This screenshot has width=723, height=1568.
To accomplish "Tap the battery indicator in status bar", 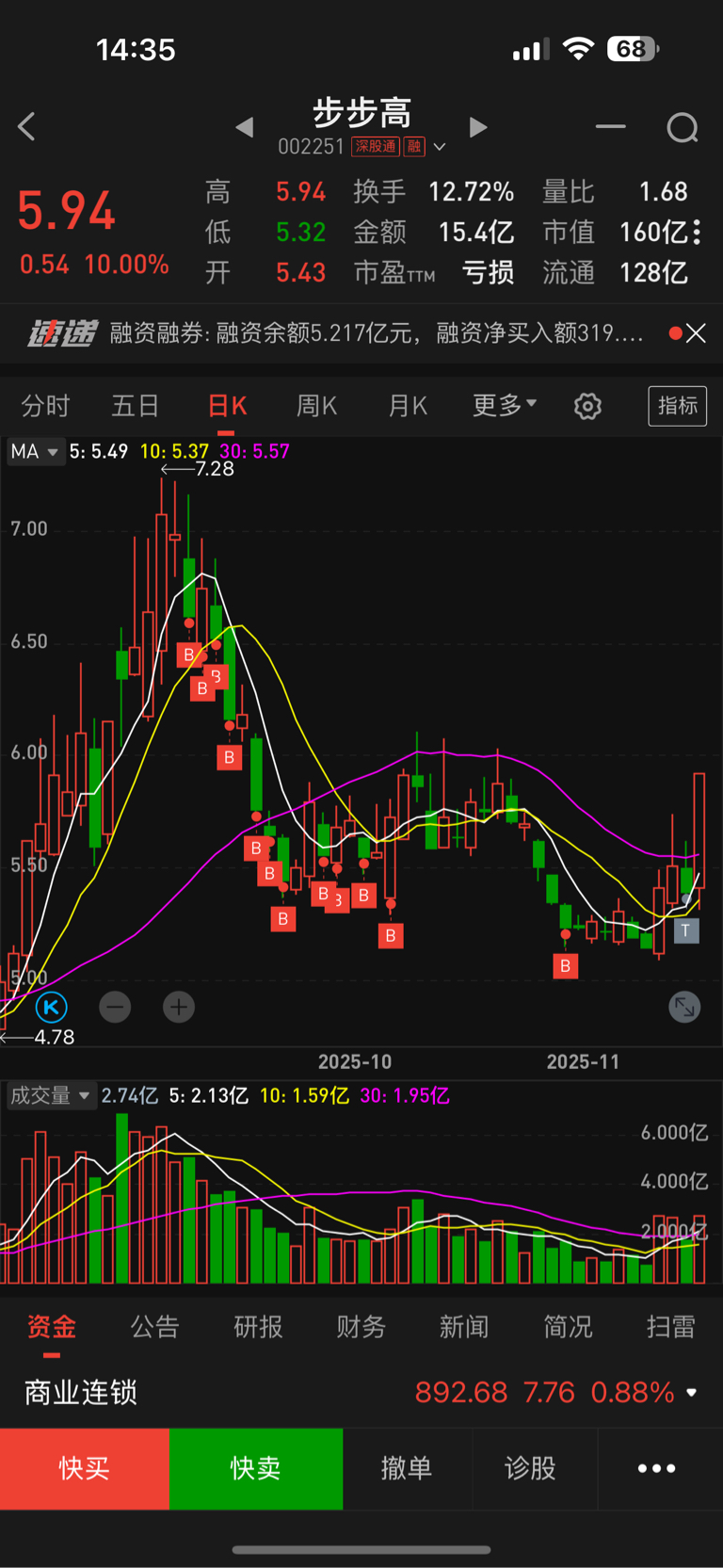I will (x=633, y=49).
